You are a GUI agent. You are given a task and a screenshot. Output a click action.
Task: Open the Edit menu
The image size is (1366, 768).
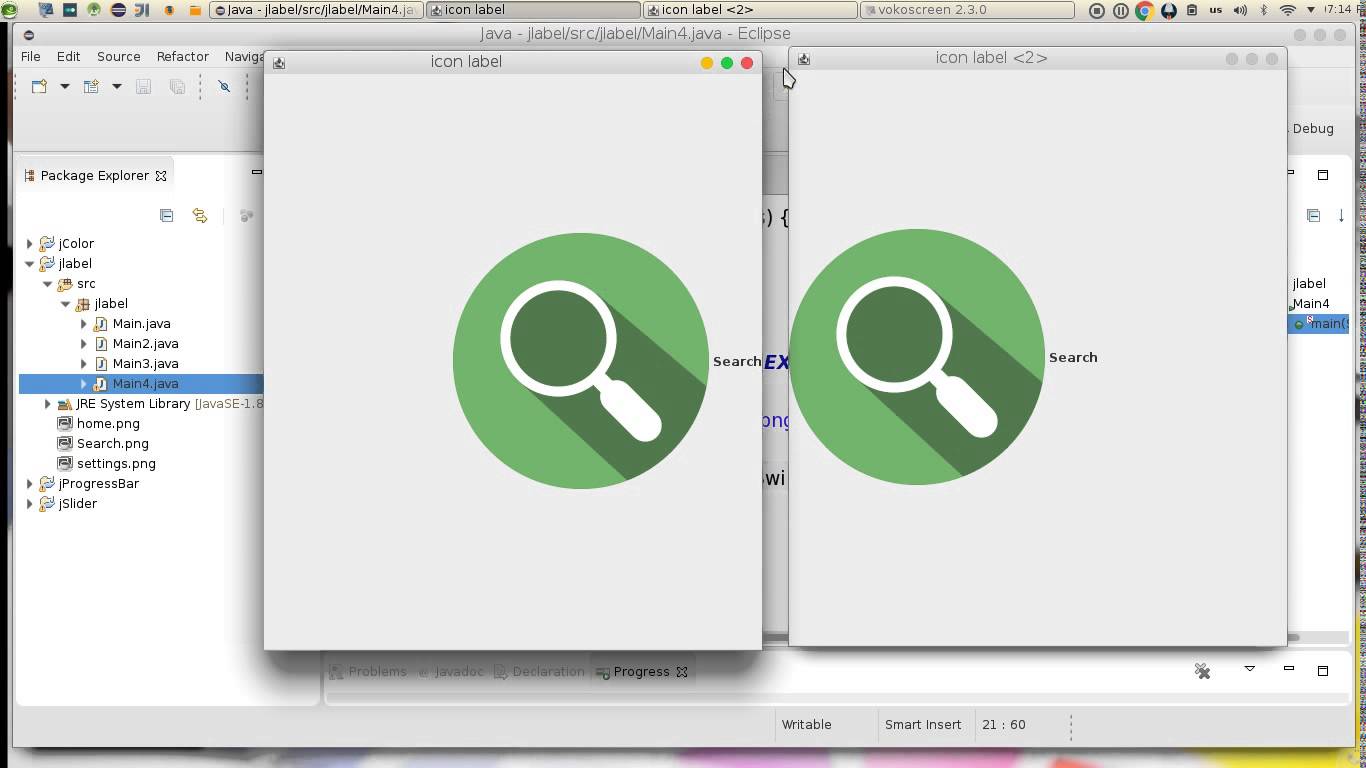[68, 57]
